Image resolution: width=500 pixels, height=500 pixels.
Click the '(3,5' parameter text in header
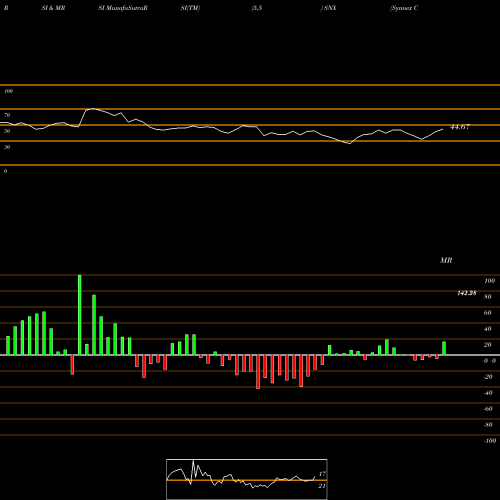[x=257, y=8]
